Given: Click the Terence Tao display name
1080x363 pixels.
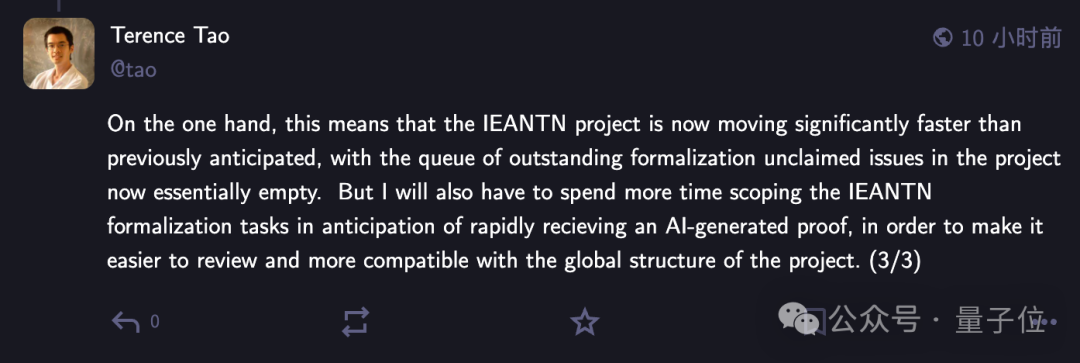Looking at the screenshot, I should [170, 35].
